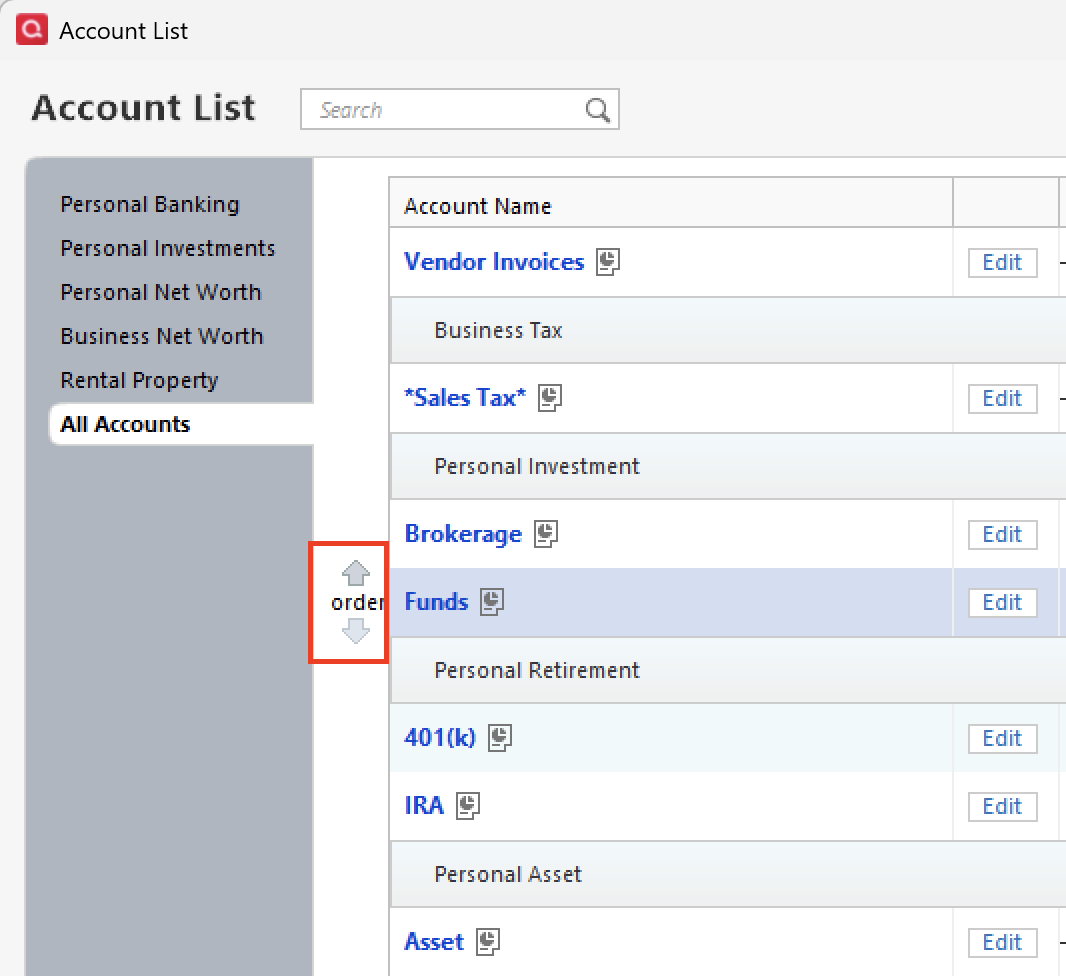Click Edit next to Brokerage
Viewport: 1066px width, 976px height.
point(1002,534)
